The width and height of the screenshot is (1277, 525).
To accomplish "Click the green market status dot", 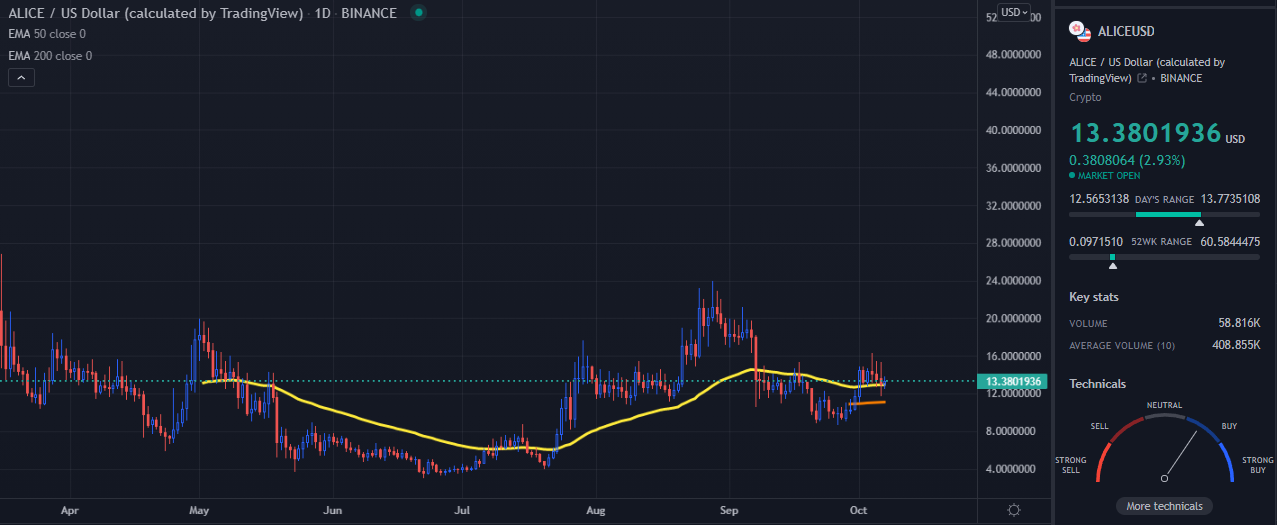I will [418, 13].
